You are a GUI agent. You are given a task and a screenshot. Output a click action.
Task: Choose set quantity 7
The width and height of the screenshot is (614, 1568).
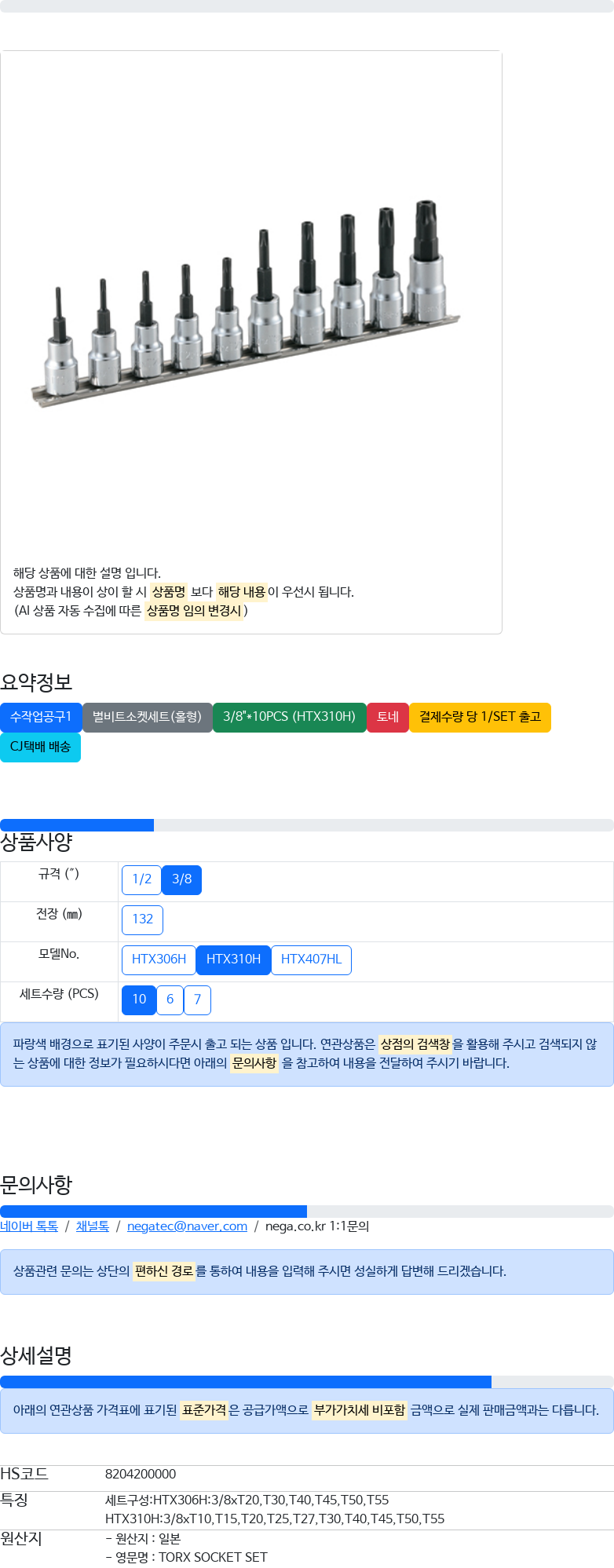pos(197,1000)
